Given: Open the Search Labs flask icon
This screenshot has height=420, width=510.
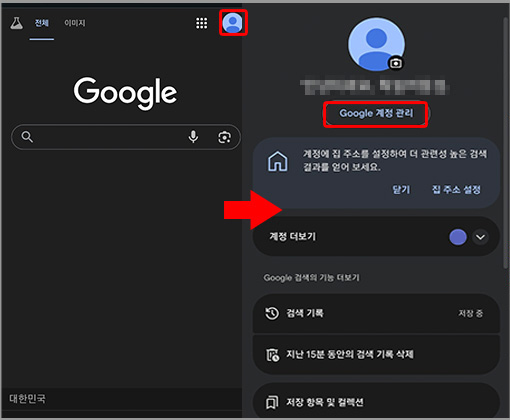Looking at the screenshot, I should [16, 23].
